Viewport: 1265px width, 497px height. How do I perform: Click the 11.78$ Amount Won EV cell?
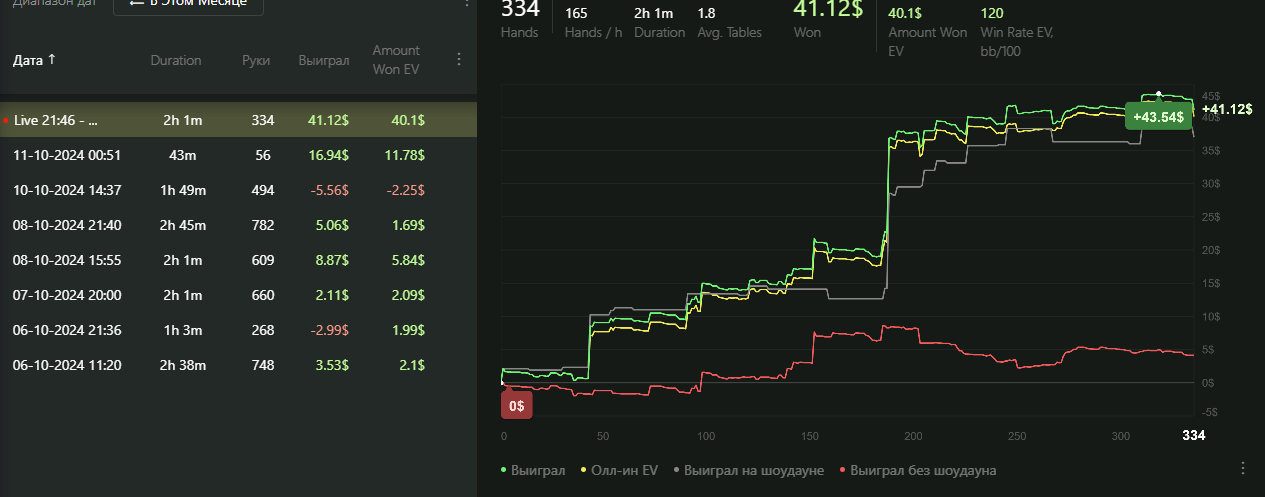[x=404, y=155]
